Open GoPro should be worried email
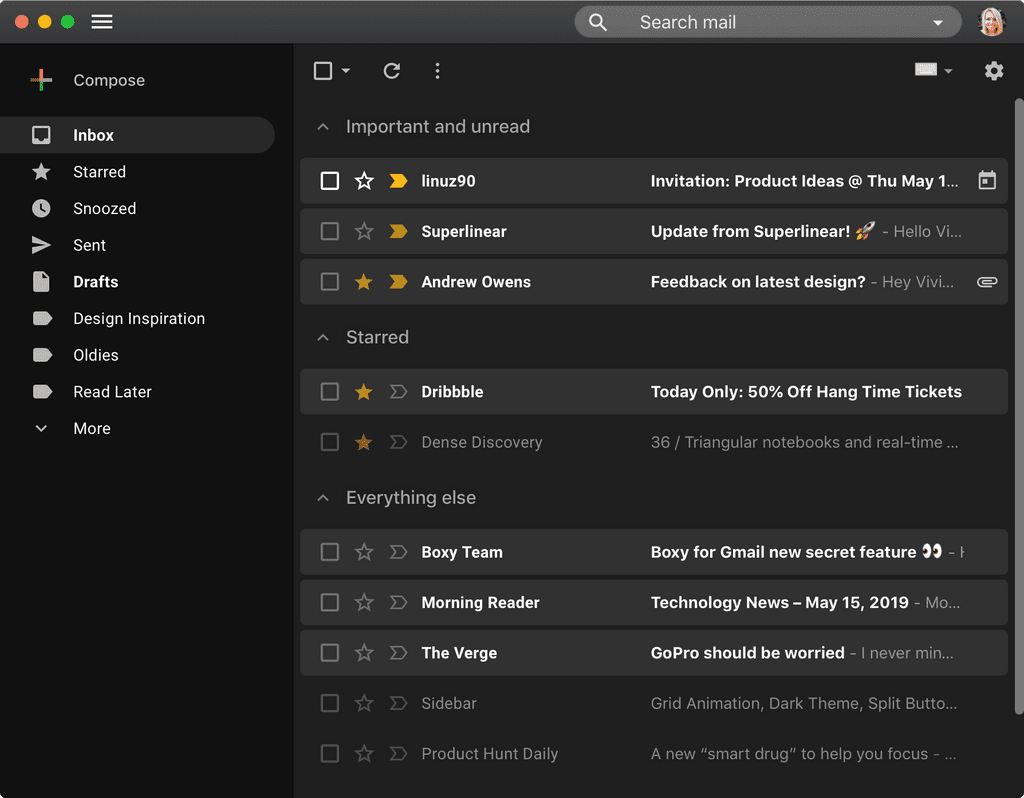Image resolution: width=1024 pixels, height=798 pixels. point(654,652)
